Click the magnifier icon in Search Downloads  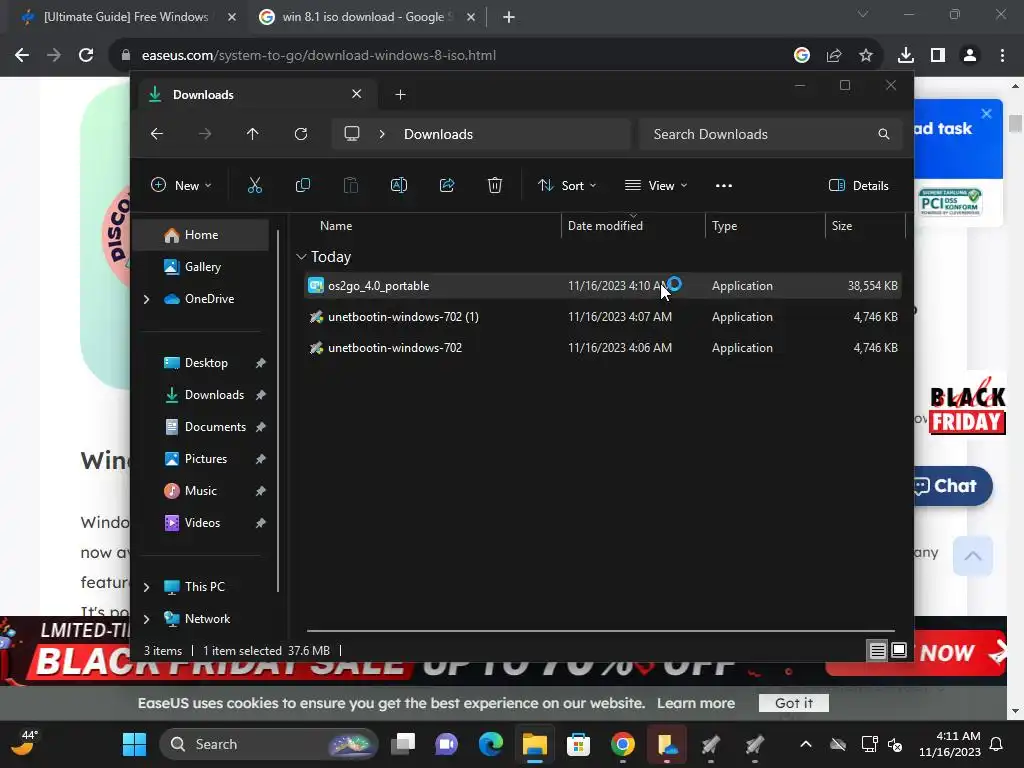coord(884,134)
